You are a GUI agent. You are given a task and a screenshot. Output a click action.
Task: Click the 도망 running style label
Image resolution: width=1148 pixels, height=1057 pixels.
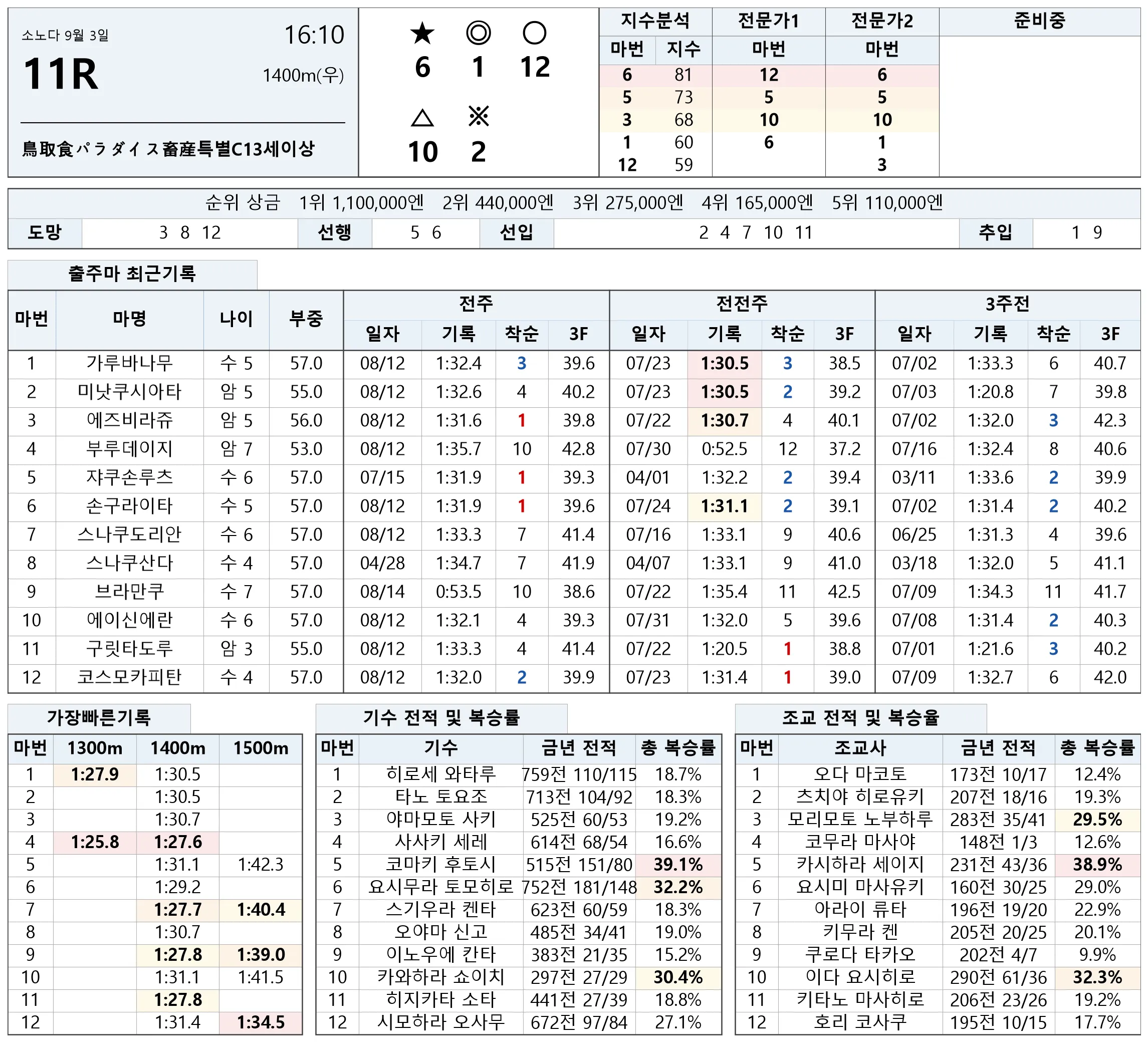(x=45, y=233)
